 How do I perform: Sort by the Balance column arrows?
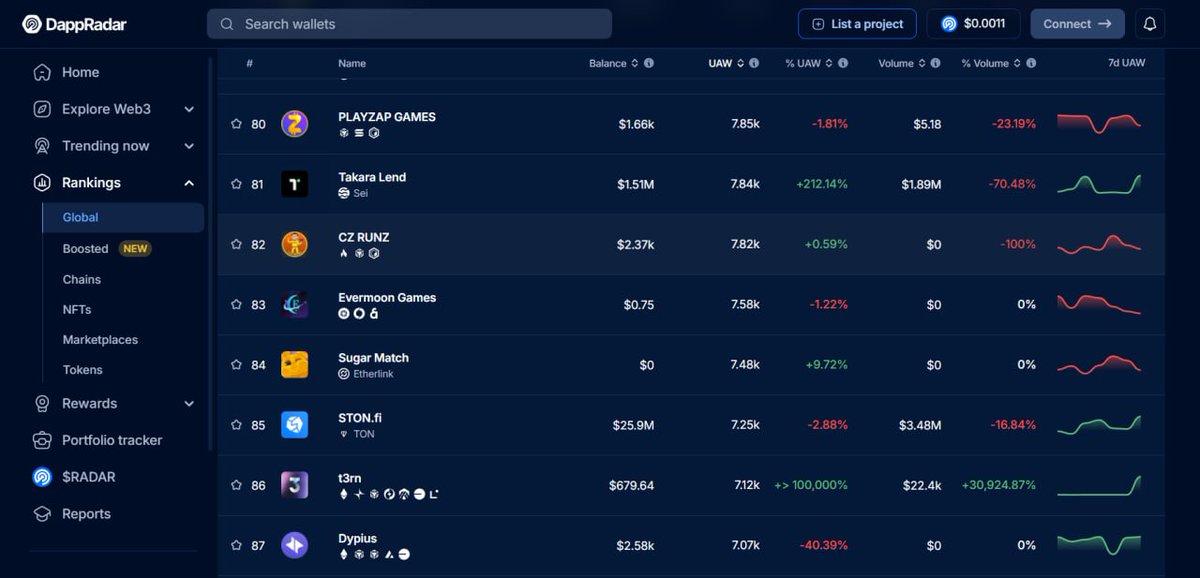(x=635, y=63)
